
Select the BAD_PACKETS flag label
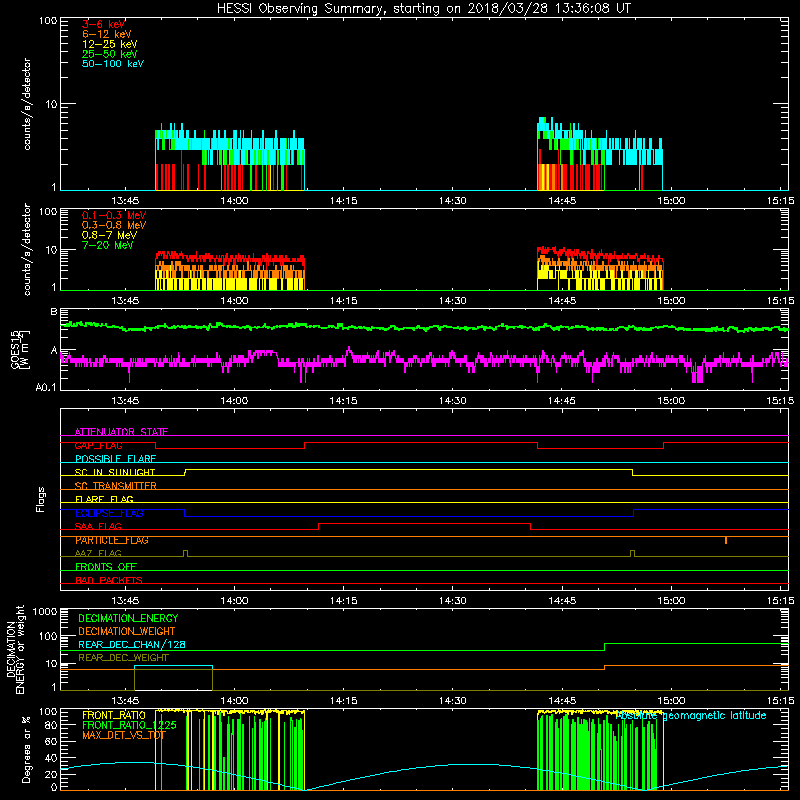pyautogui.click(x=109, y=580)
